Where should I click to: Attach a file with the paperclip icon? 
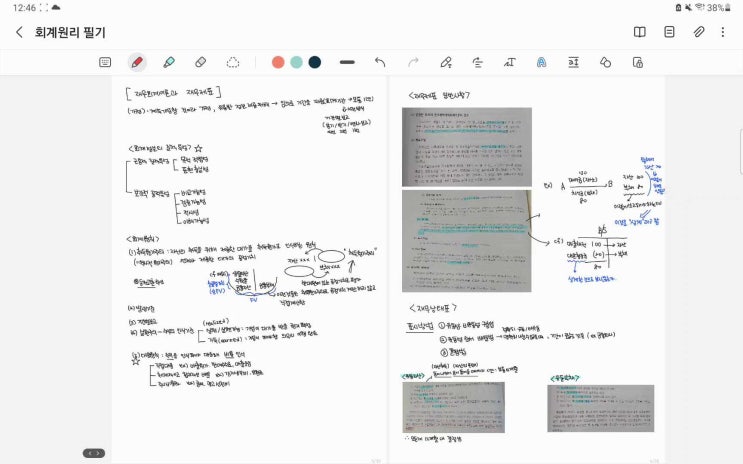pos(699,32)
